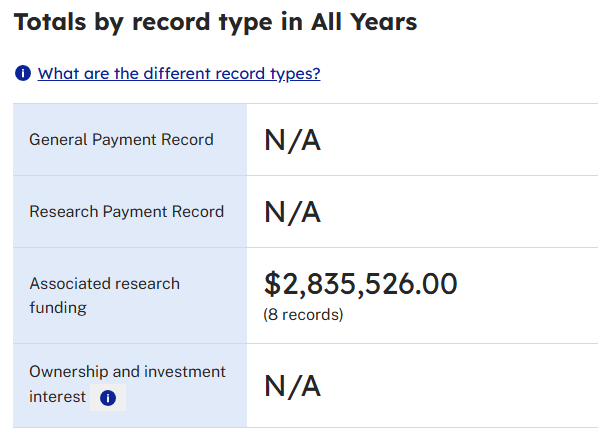The width and height of the screenshot is (611, 440).
Task: Click the 'Totals by record type' heading
Action: point(215,23)
